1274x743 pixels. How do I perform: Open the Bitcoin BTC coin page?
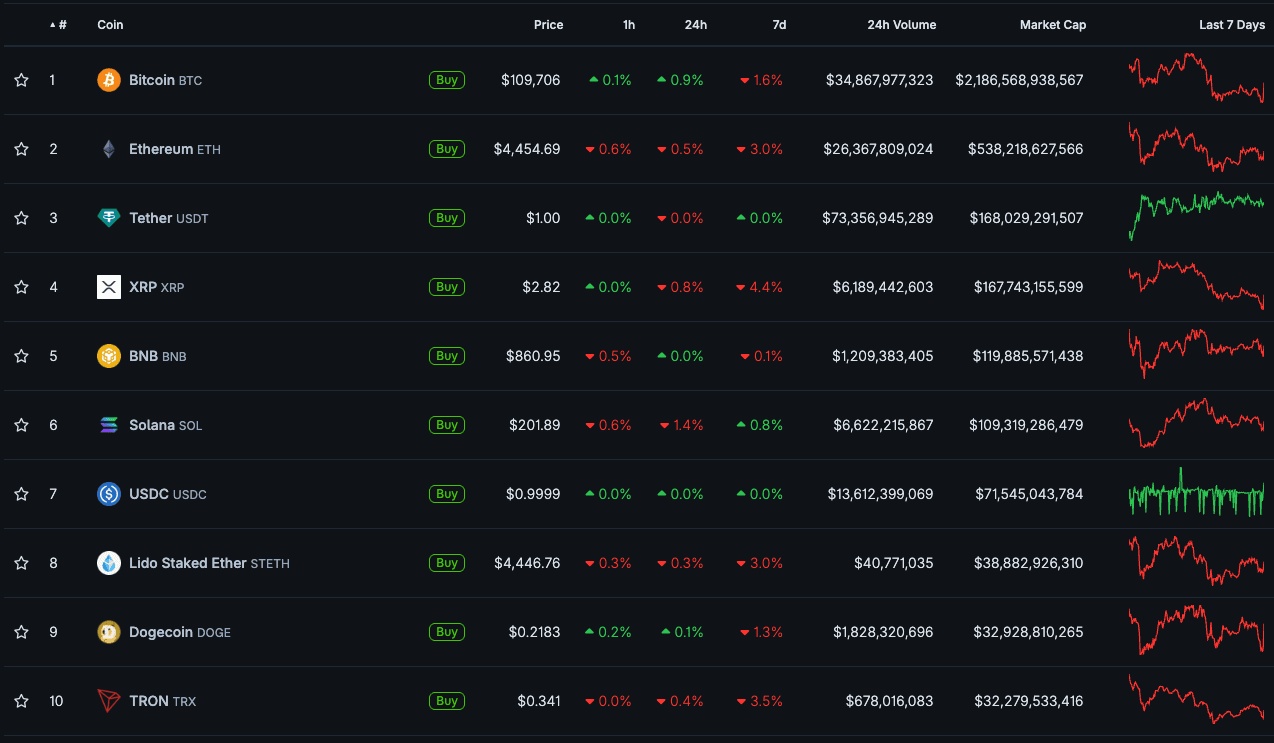[x=165, y=80]
